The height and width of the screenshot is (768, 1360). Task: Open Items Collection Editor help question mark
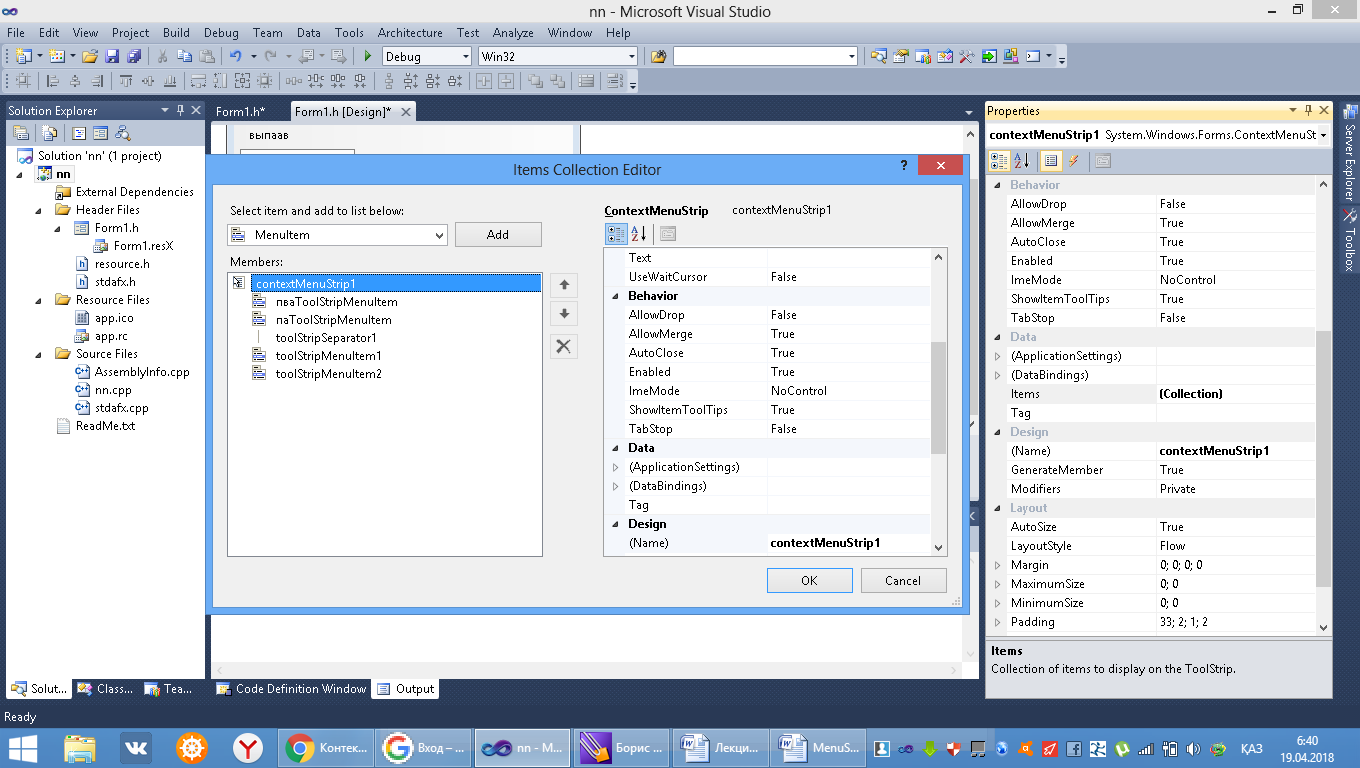[904, 166]
